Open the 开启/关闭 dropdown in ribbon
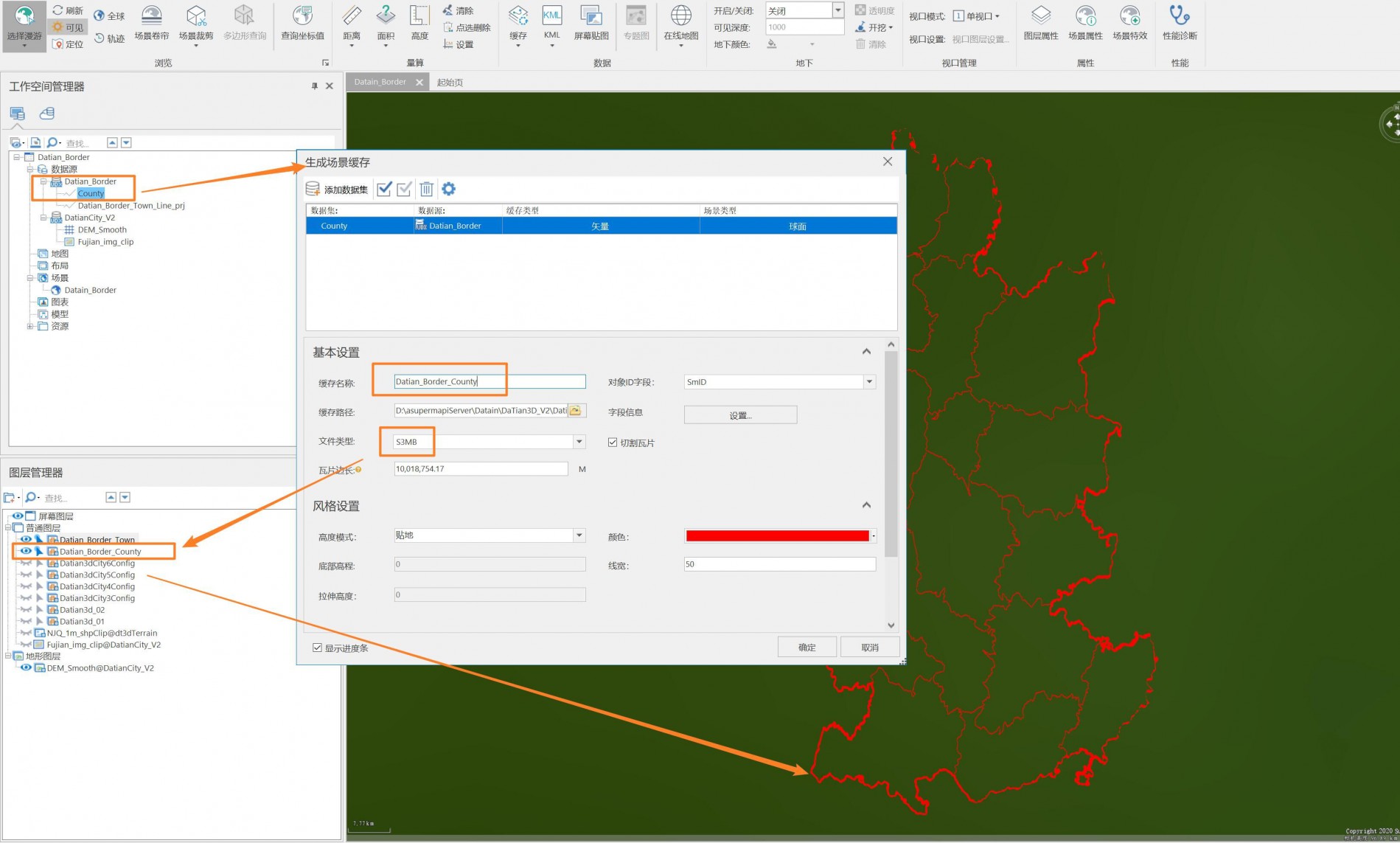This screenshot has height=843, width=1400. (837, 10)
